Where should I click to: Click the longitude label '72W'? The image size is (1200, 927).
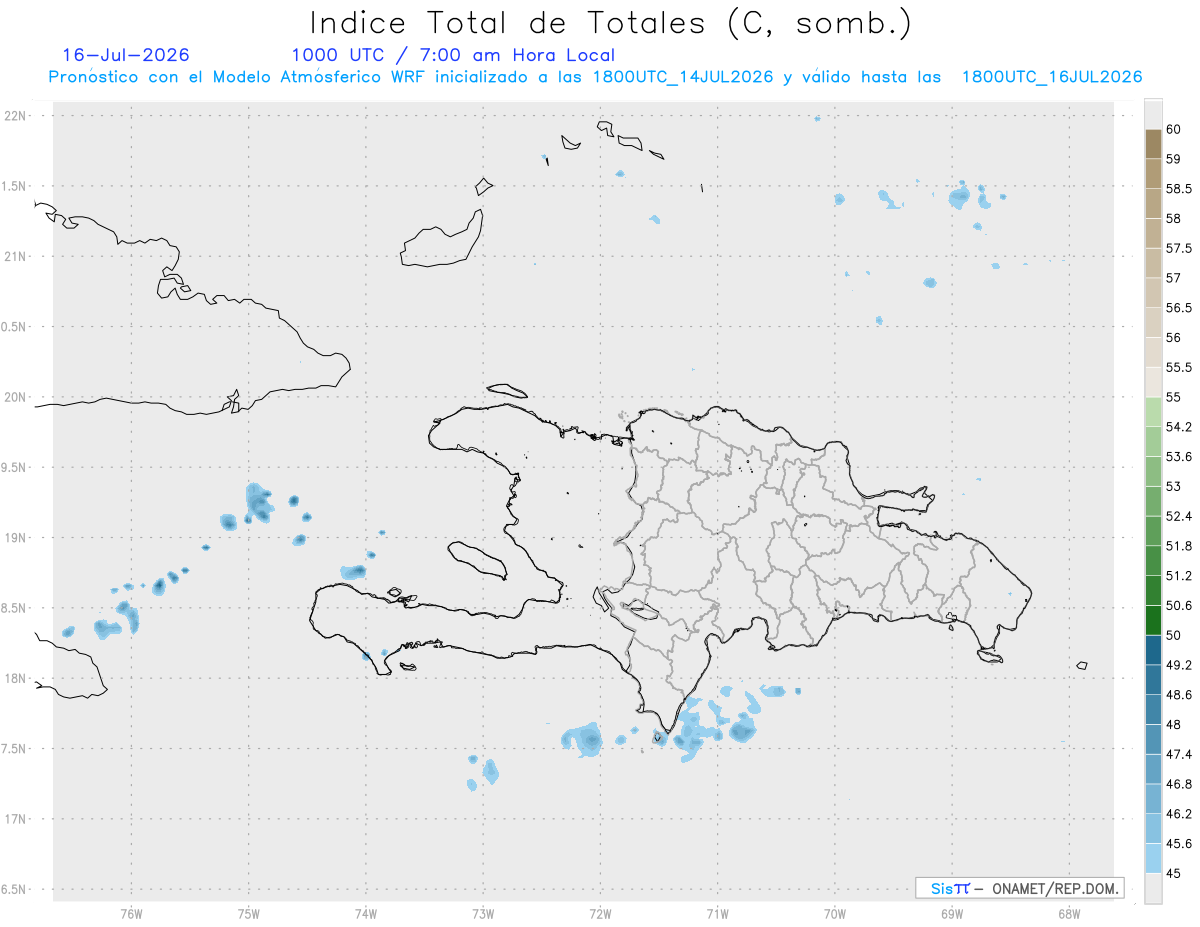coord(600,913)
